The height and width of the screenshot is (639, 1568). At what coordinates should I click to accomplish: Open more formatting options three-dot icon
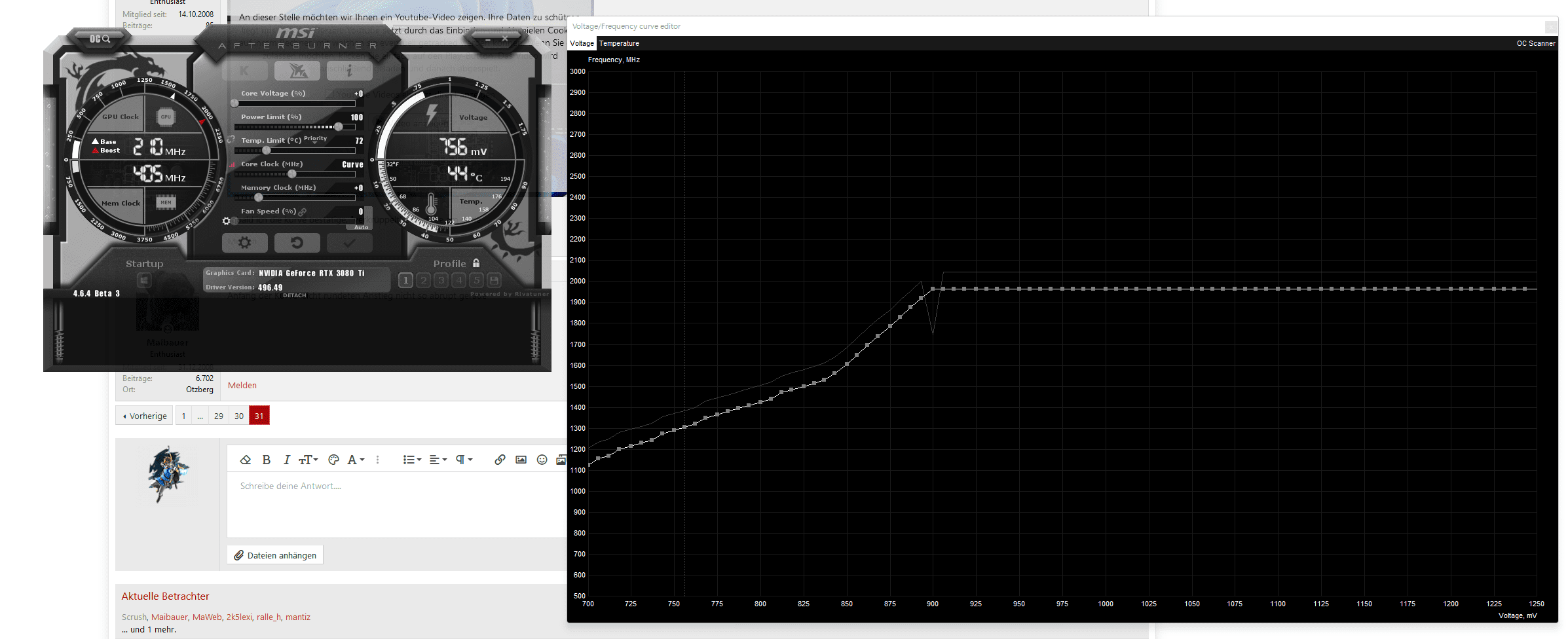click(x=377, y=460)
